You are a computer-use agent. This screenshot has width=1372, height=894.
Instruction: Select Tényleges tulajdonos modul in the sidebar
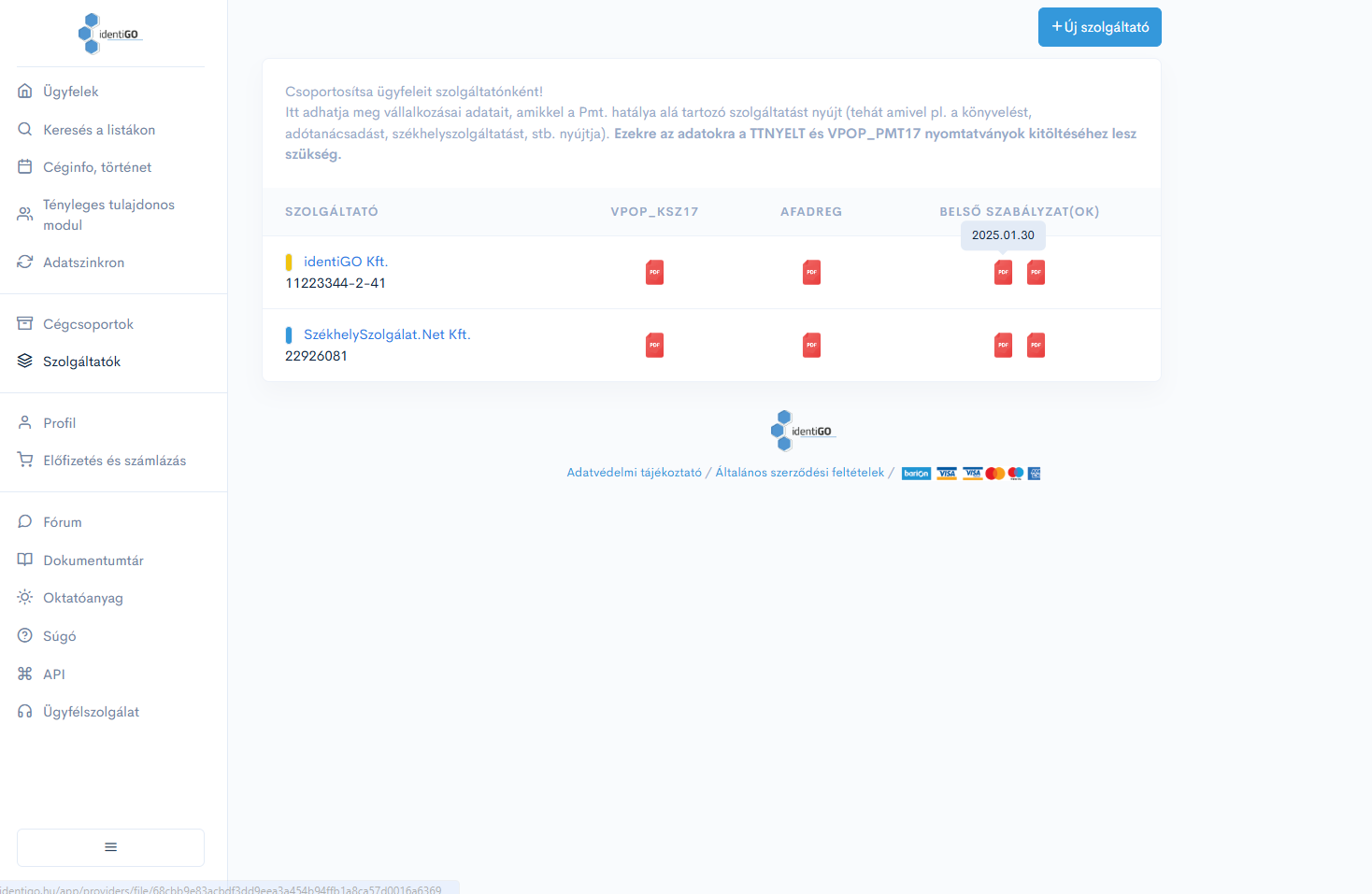[x=108, y=215]
